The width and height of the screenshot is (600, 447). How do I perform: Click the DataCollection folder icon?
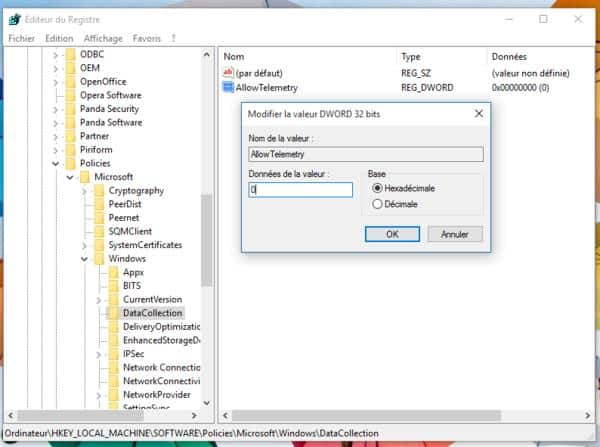[114, 313]
